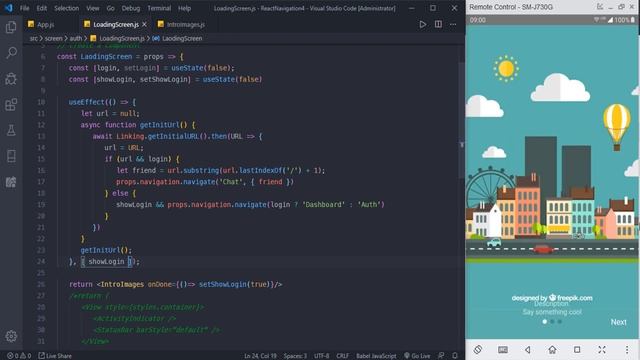Click 'setShowLogin(true)' in the return line

[x=234, y=284]
